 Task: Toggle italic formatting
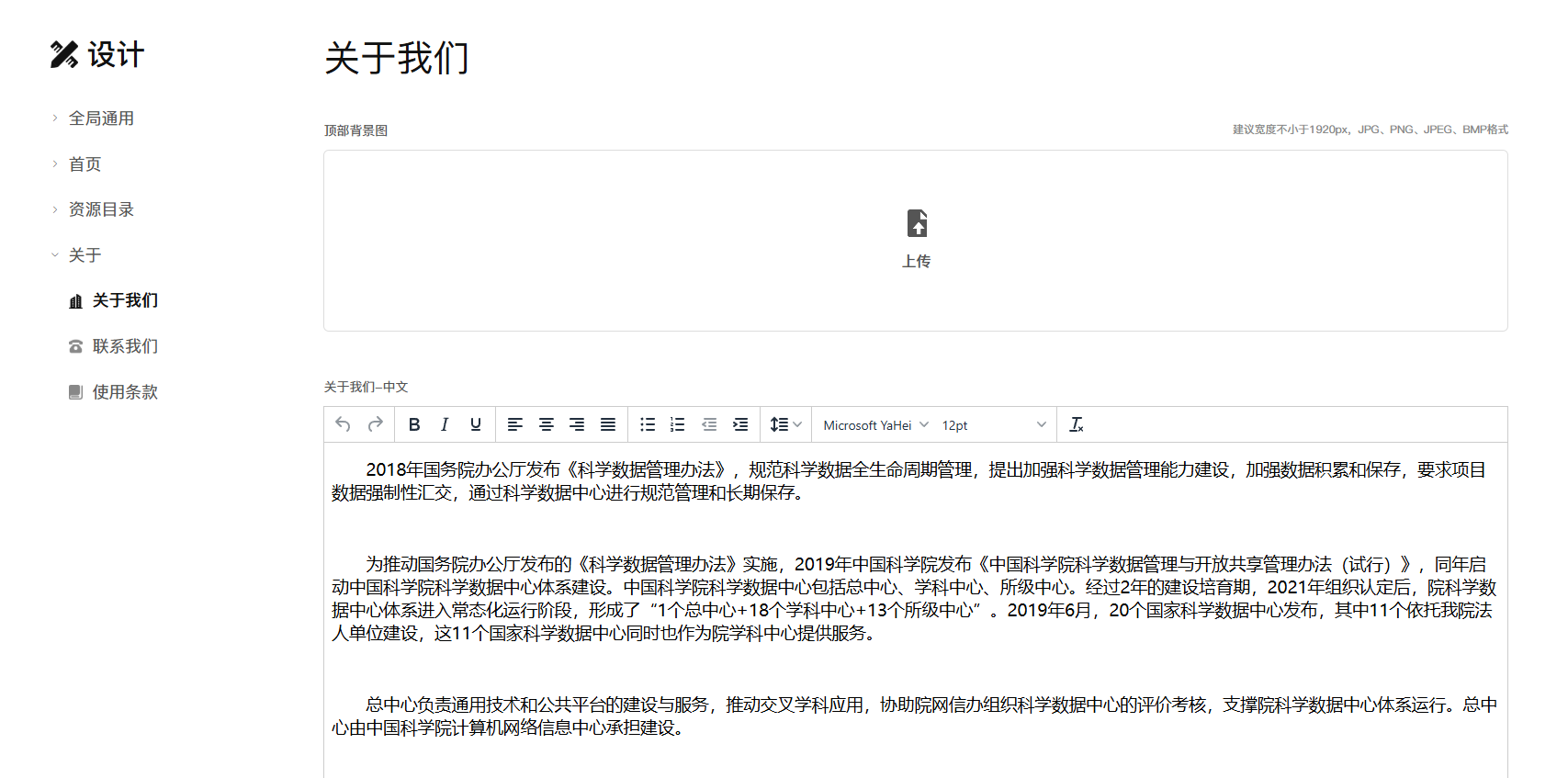click(445, 424)
